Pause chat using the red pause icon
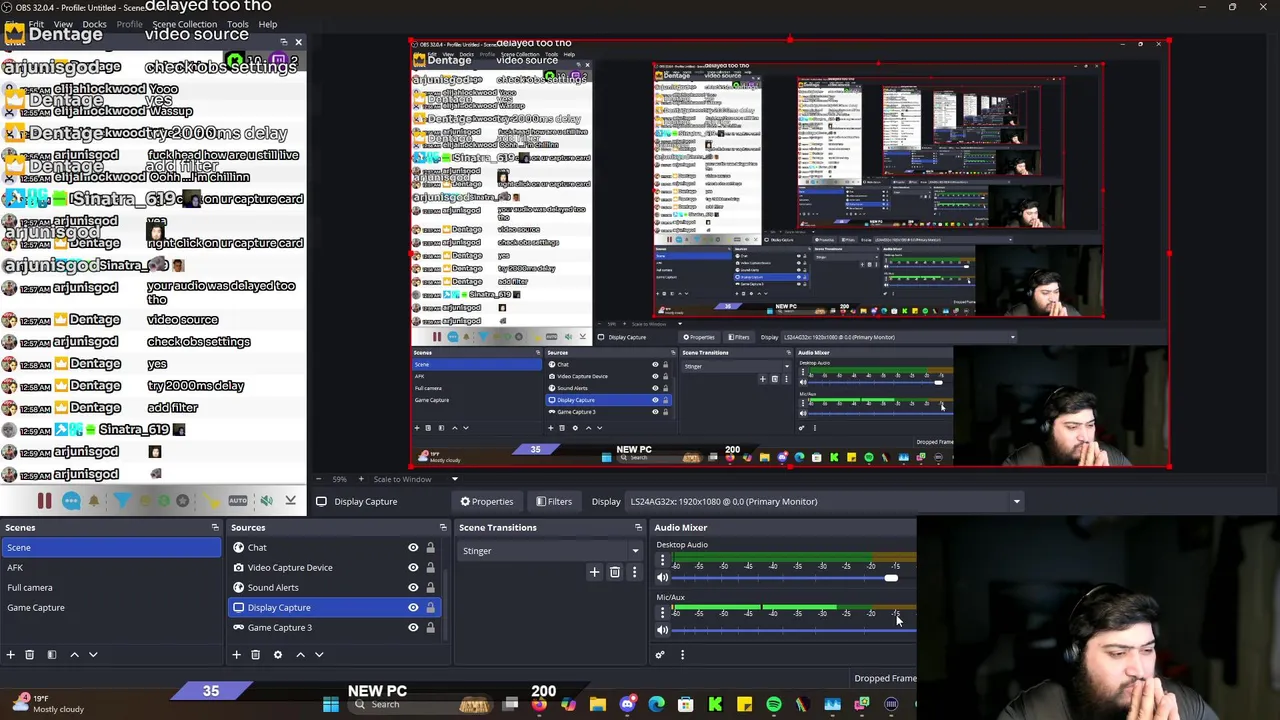Viewport: 1280px width, 720px height. pos(44,501)
